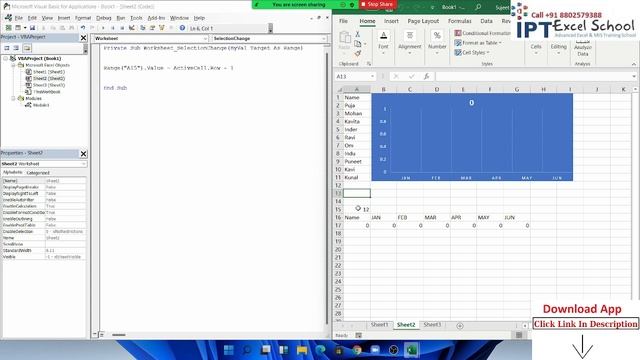Open the Properties Window toolbar icon
The height and width of the screenshot is (360, 640).
point(152,28)
